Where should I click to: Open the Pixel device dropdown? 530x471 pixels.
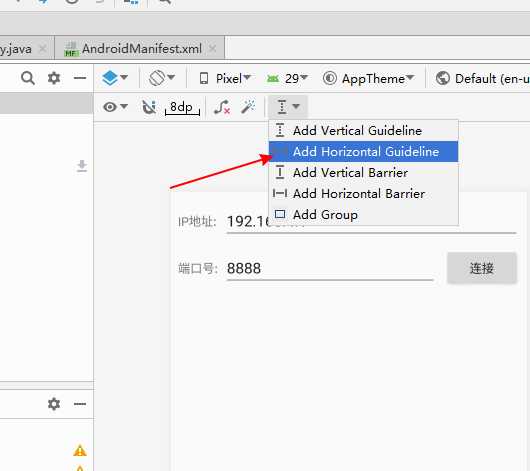pos(225,78)
